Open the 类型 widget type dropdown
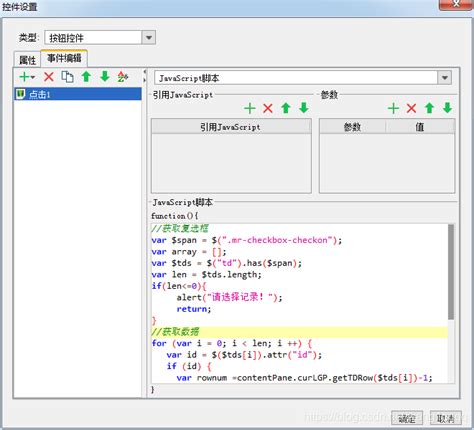 149,37
